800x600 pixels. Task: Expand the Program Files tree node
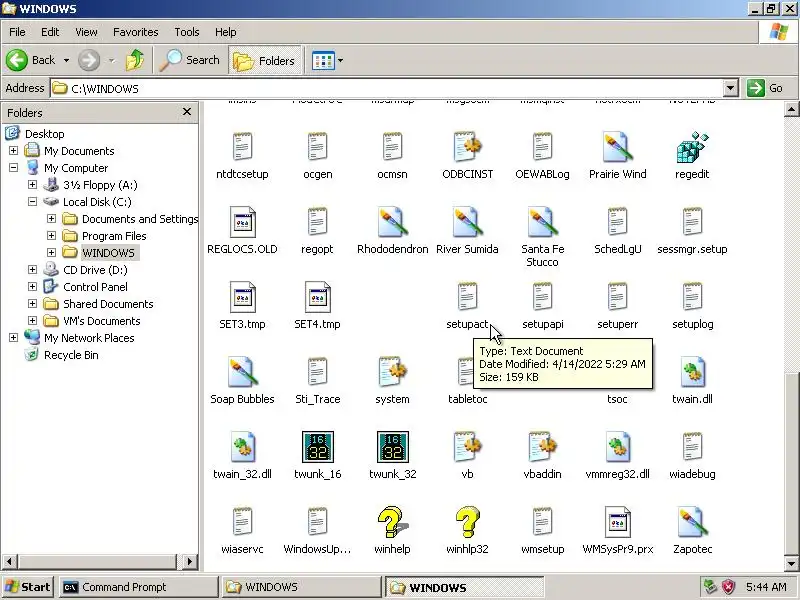[51, 235]
